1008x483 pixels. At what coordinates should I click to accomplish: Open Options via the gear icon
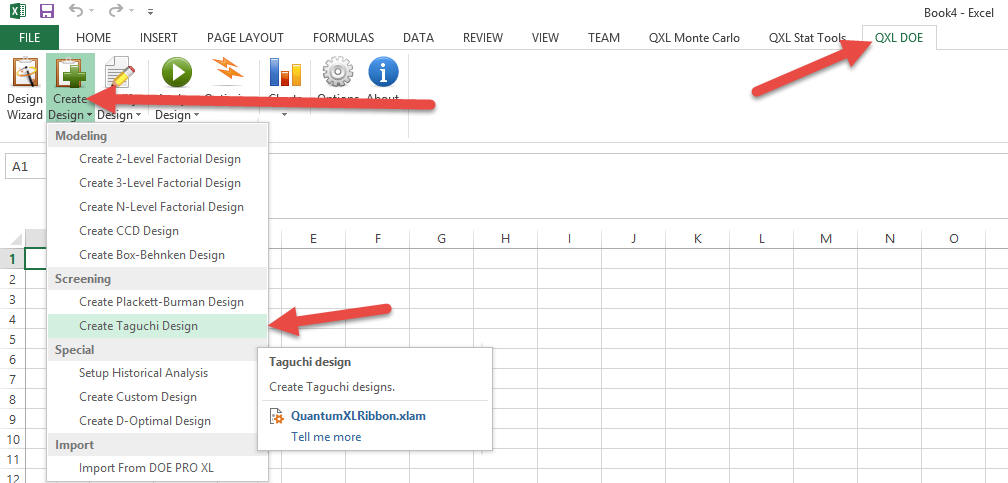click(x=338, y=73)
